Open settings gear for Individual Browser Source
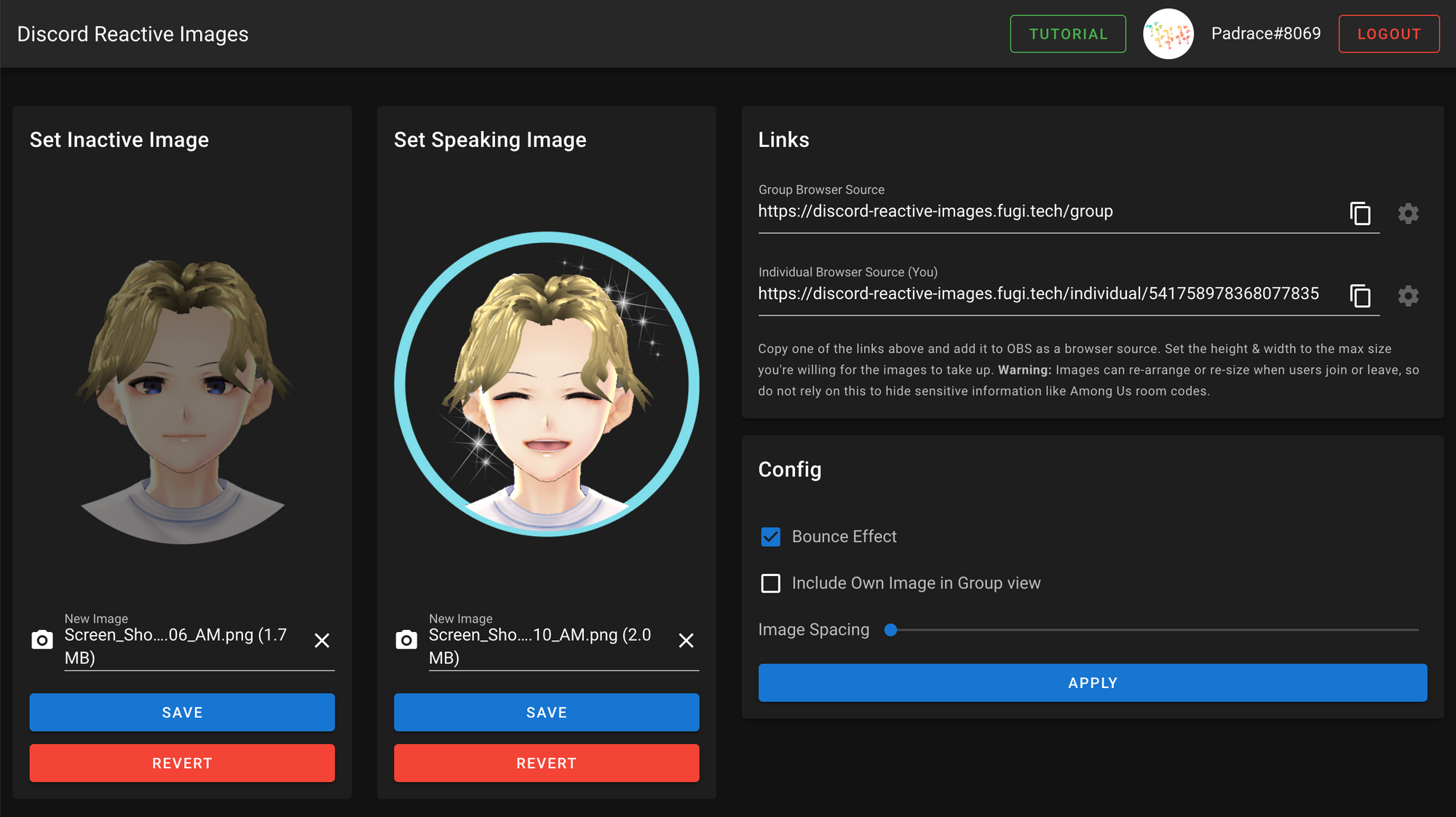 click(1408, 296)
